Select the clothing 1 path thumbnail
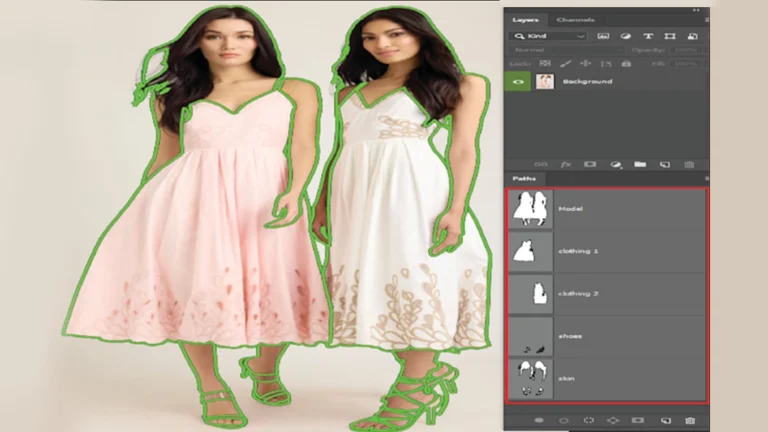Image resolution: width=768 pixels, height=432 pixels. tap(530, 251)
